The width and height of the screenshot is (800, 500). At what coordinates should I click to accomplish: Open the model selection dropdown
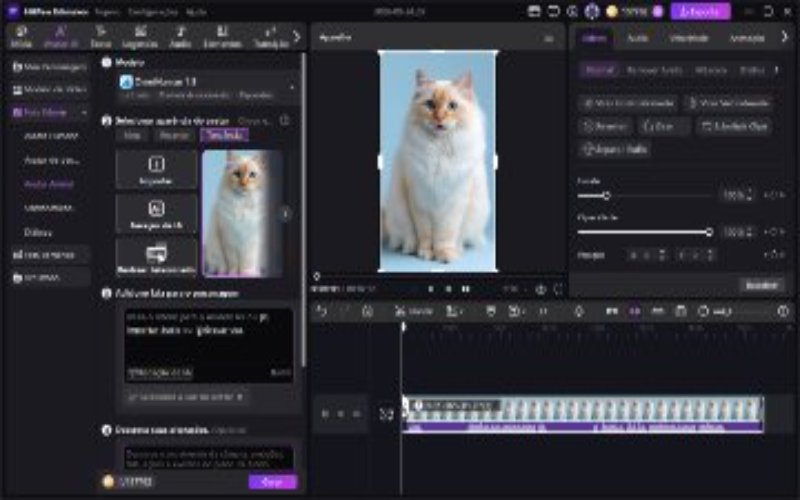[x=207, y=87]
